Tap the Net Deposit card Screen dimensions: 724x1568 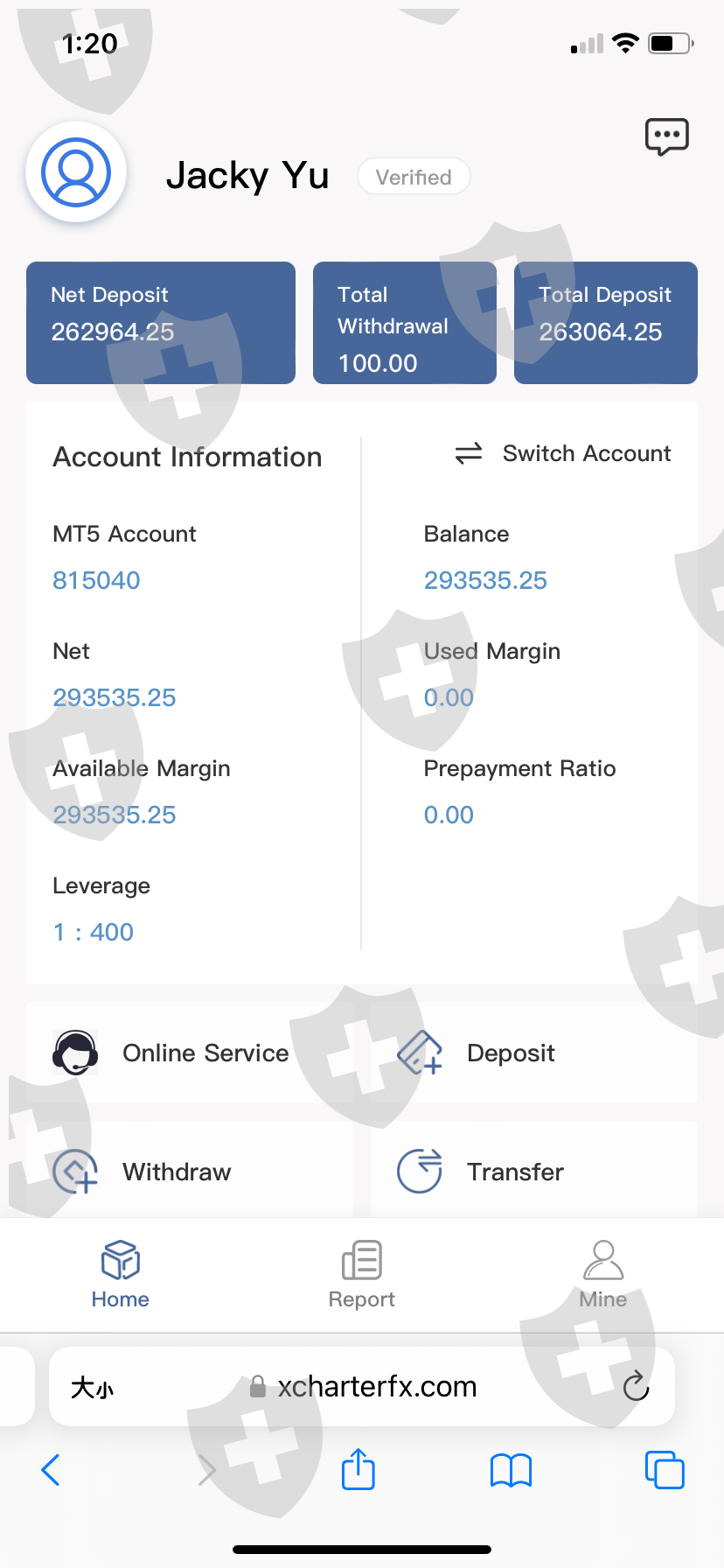(x=161, y=323)
